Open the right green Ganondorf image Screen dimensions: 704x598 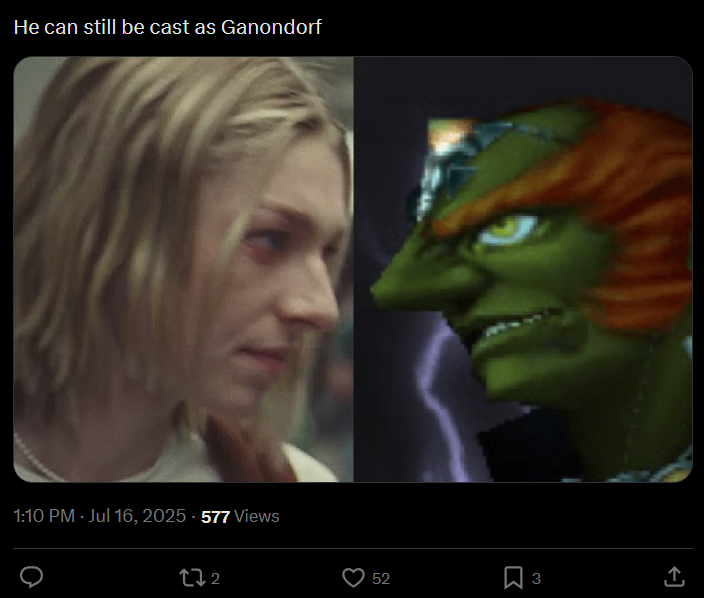pos(523,269)
